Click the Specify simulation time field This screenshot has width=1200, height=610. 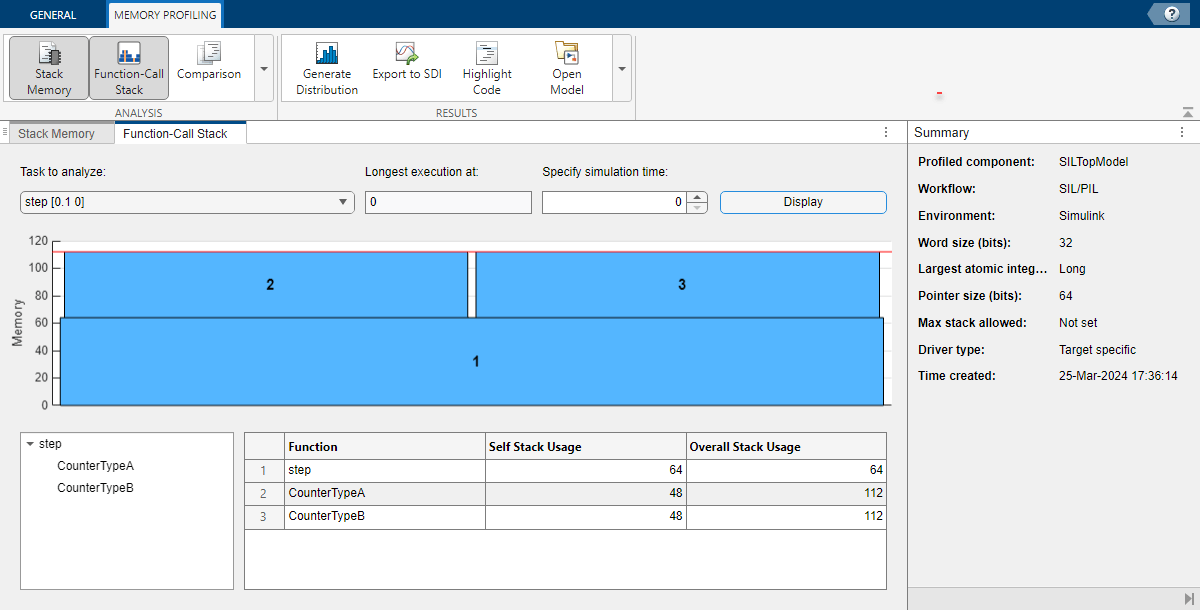pos(614,202)
